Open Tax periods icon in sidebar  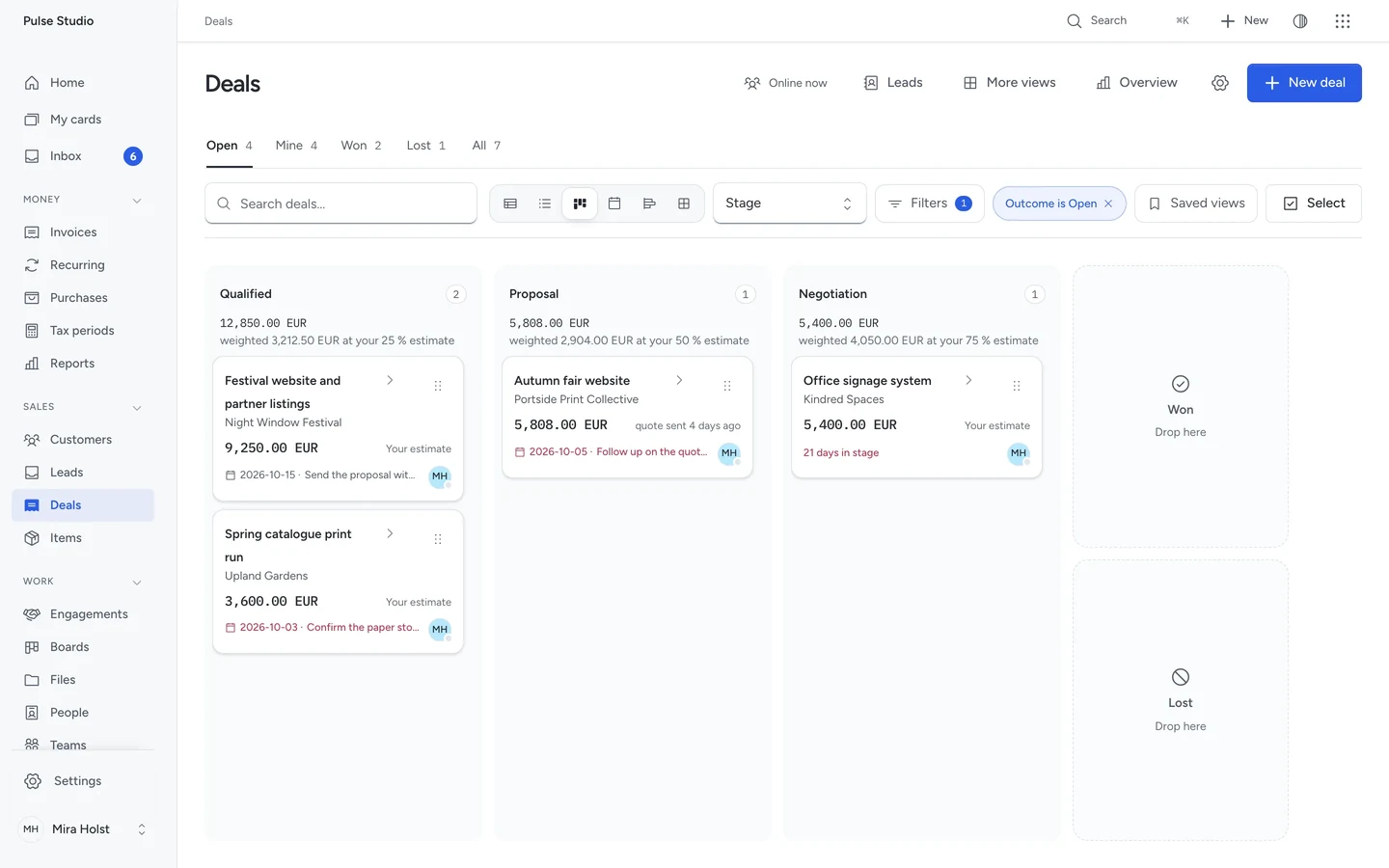32,331
